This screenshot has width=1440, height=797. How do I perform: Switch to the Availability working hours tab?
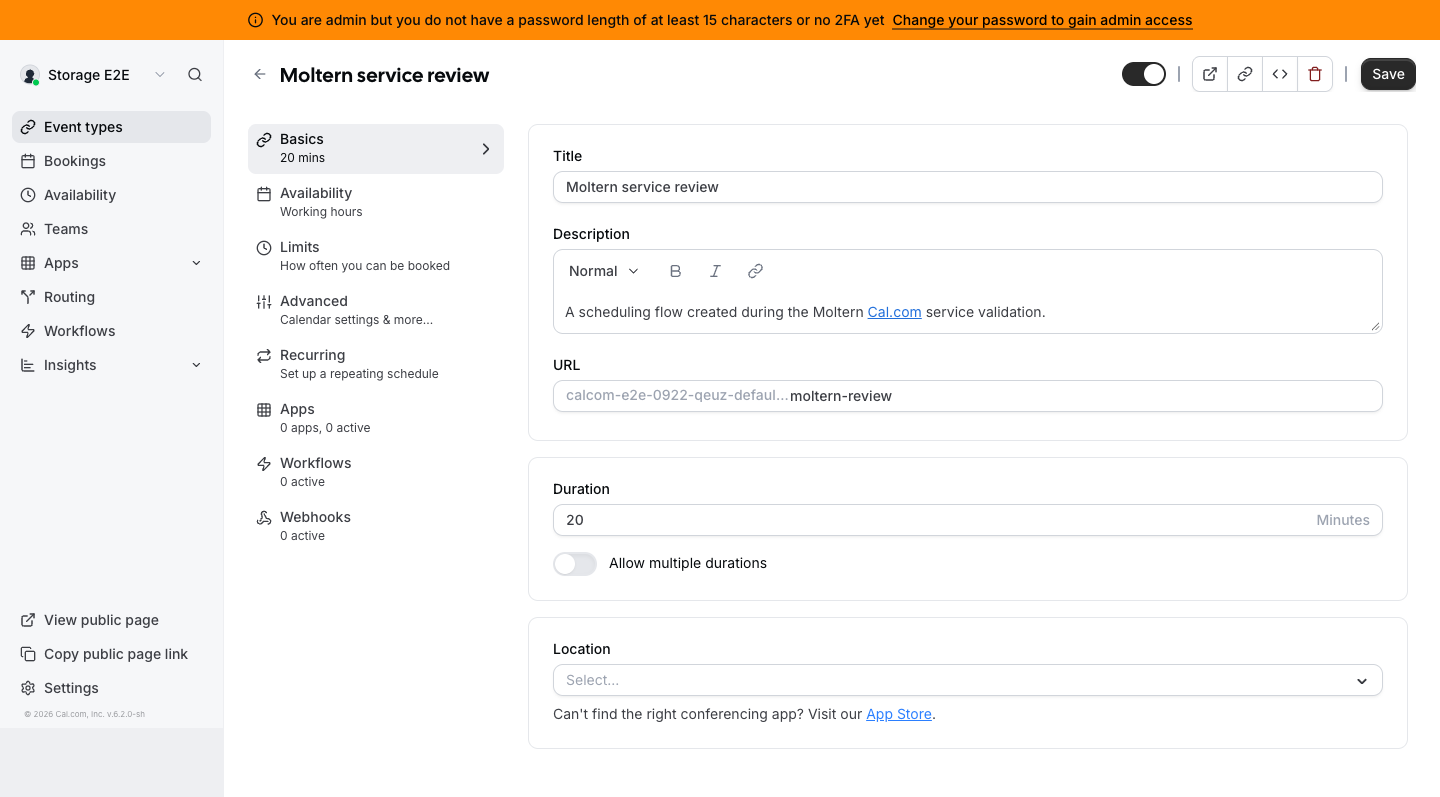[x=376, y=202]
